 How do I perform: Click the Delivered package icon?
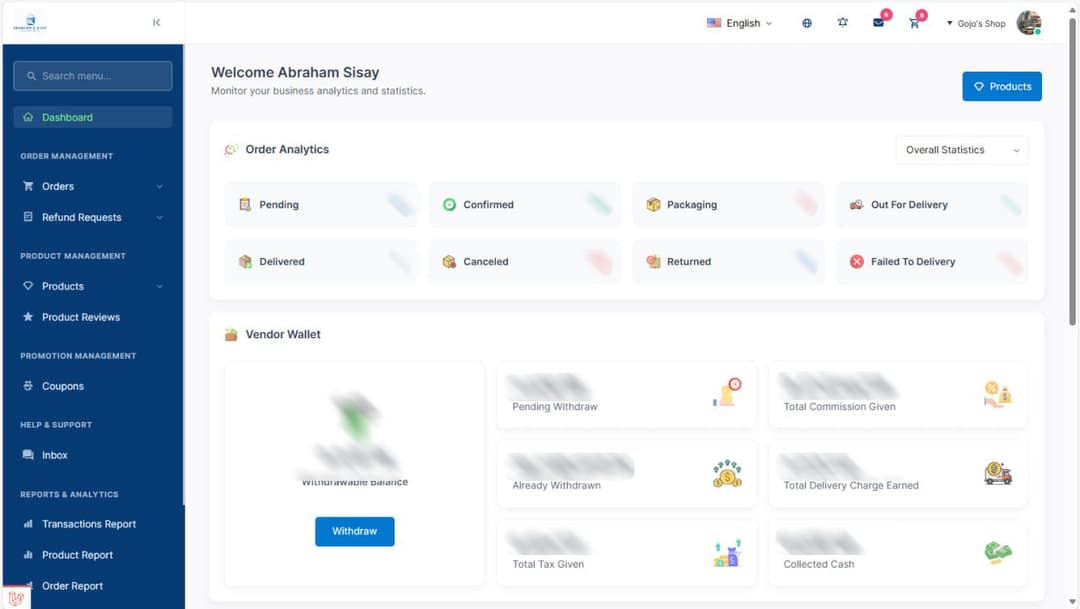coord(245,261)
